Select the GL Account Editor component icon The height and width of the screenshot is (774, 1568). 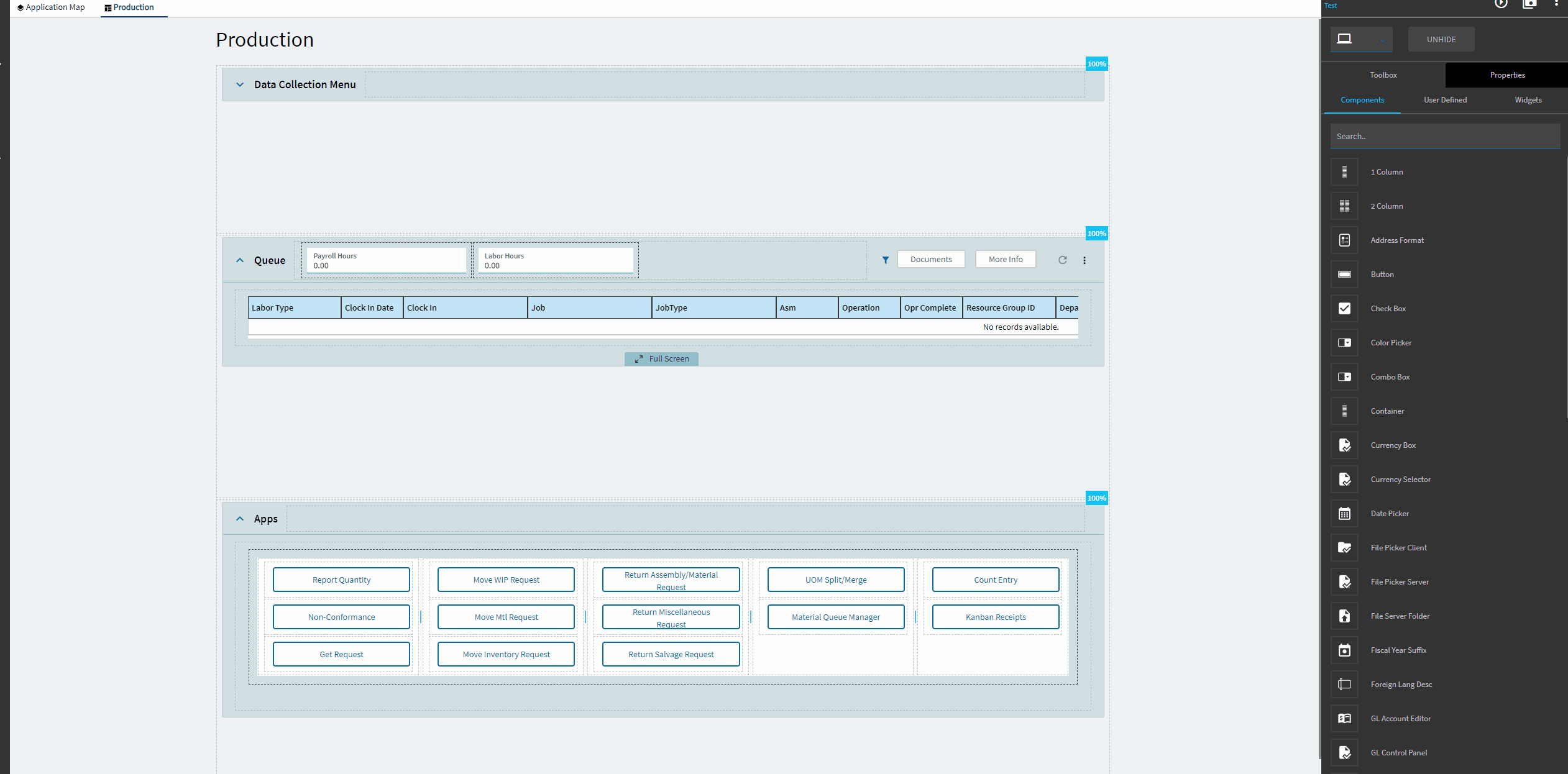(x=1344, y=719)
